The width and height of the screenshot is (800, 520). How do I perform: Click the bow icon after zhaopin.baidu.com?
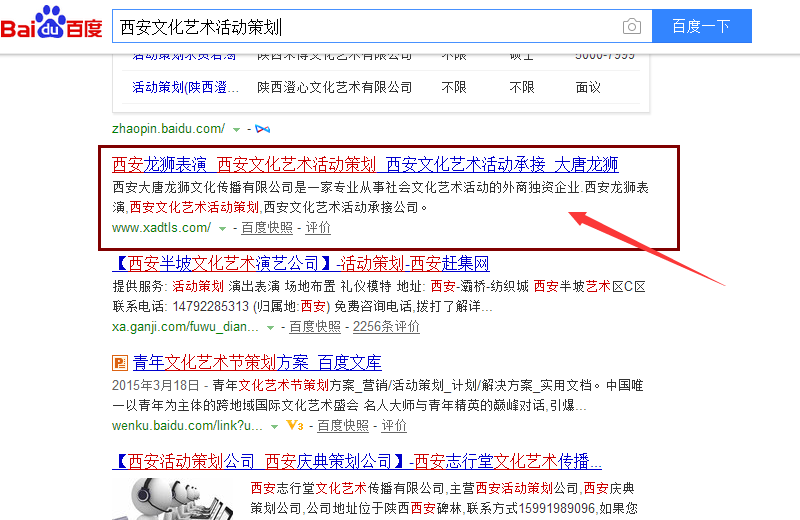pos(263,129)
